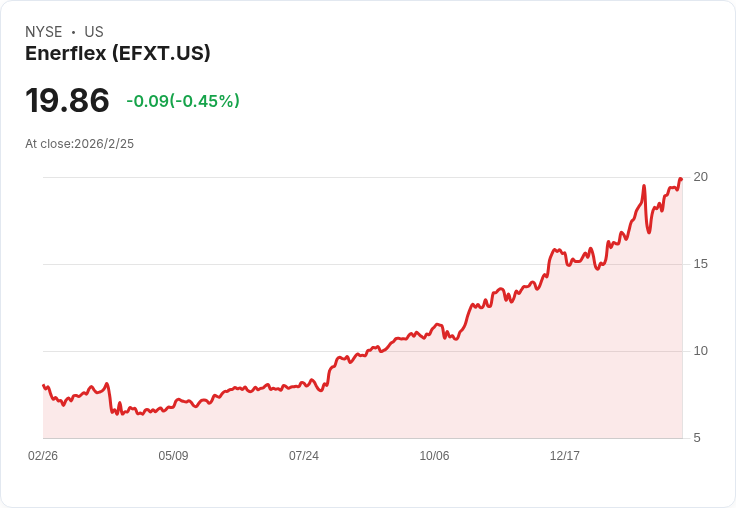
Task: Click the 10/06 date on the x-axis
Action: (x=434, y=456)
